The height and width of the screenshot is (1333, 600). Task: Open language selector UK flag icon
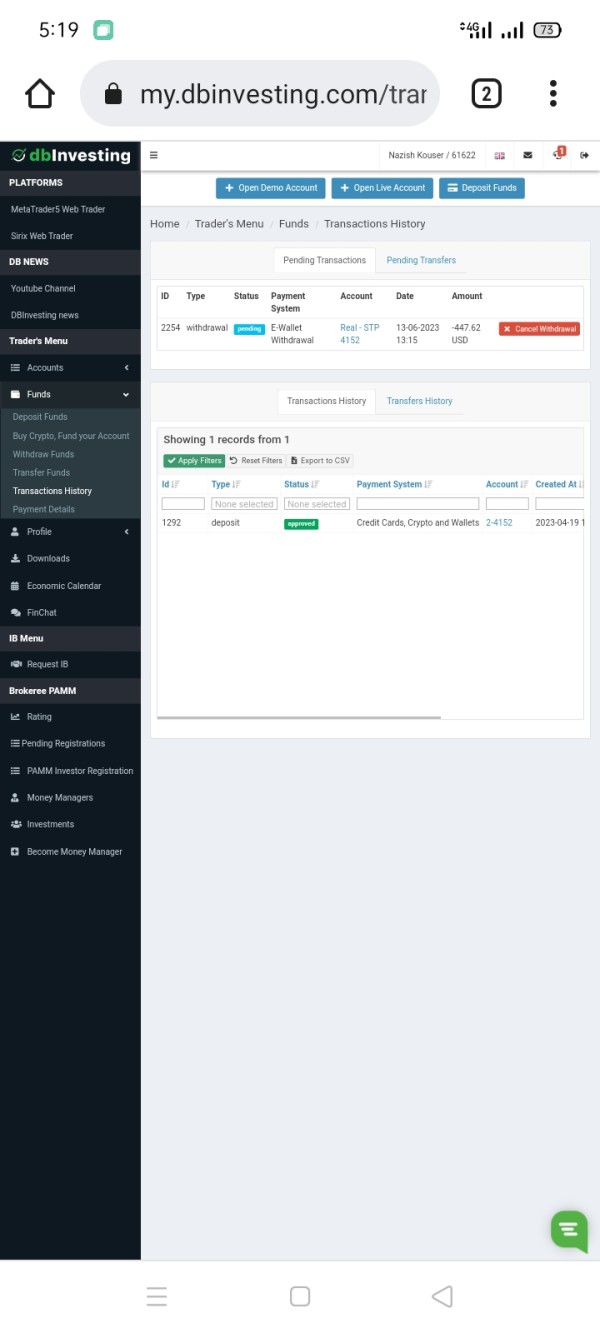click(x=500, y=155)
